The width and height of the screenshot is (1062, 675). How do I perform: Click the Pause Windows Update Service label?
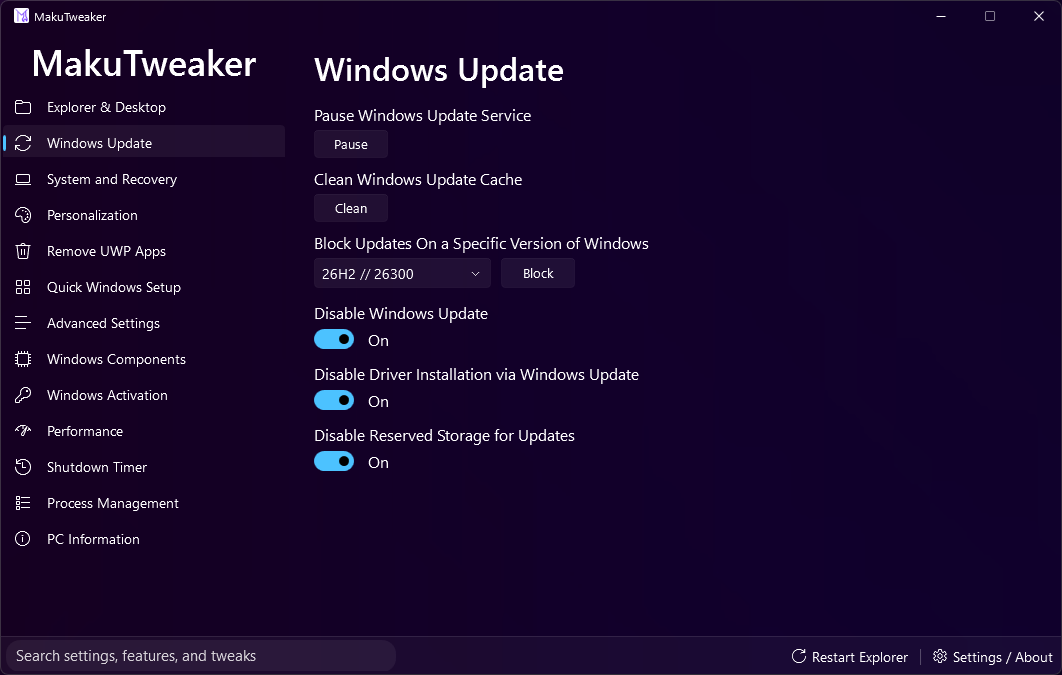[x=423, y=116]
